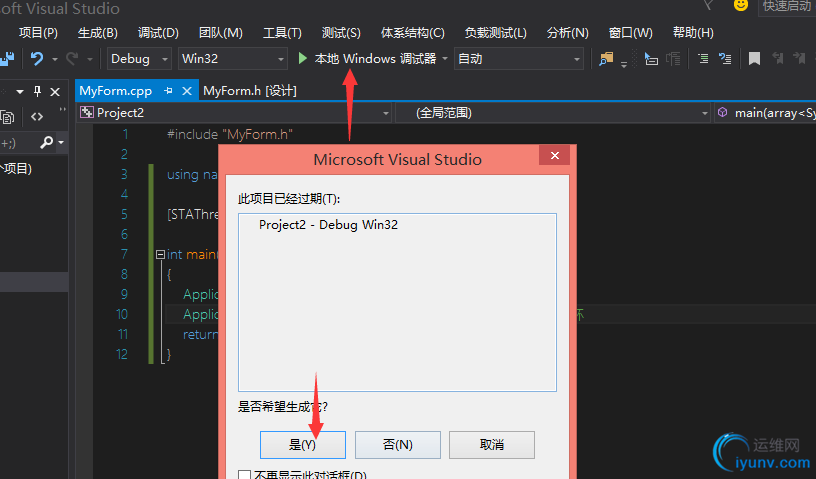Click the side panel toolbar overflow chevron
This screenshot has width=816, height=479.
62,109
